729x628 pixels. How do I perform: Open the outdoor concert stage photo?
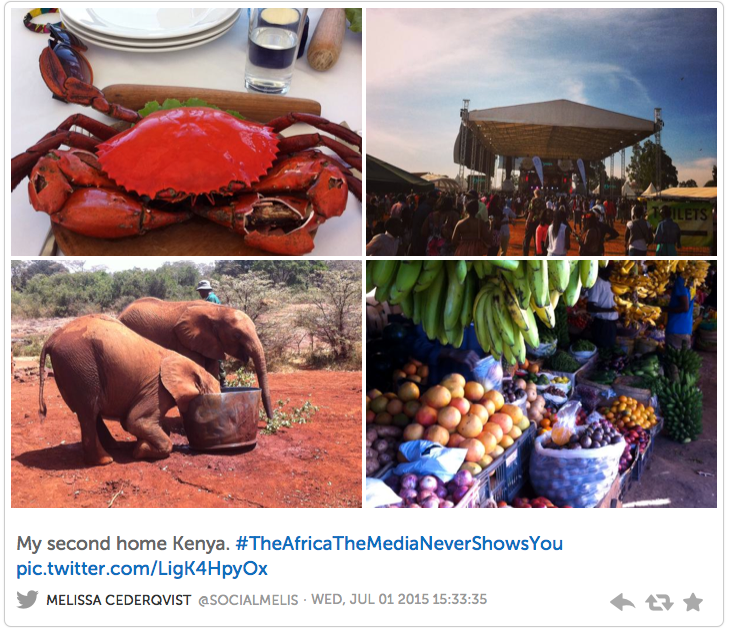(542, 132)
